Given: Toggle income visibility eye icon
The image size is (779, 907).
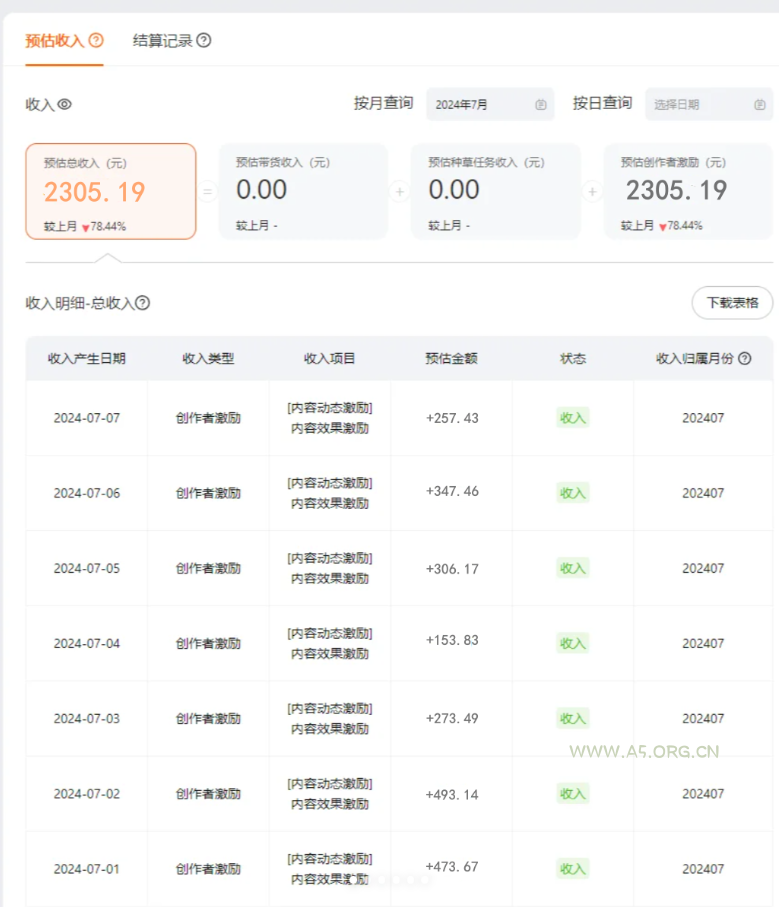Looking at the screenshot, I should coord(65,104).
